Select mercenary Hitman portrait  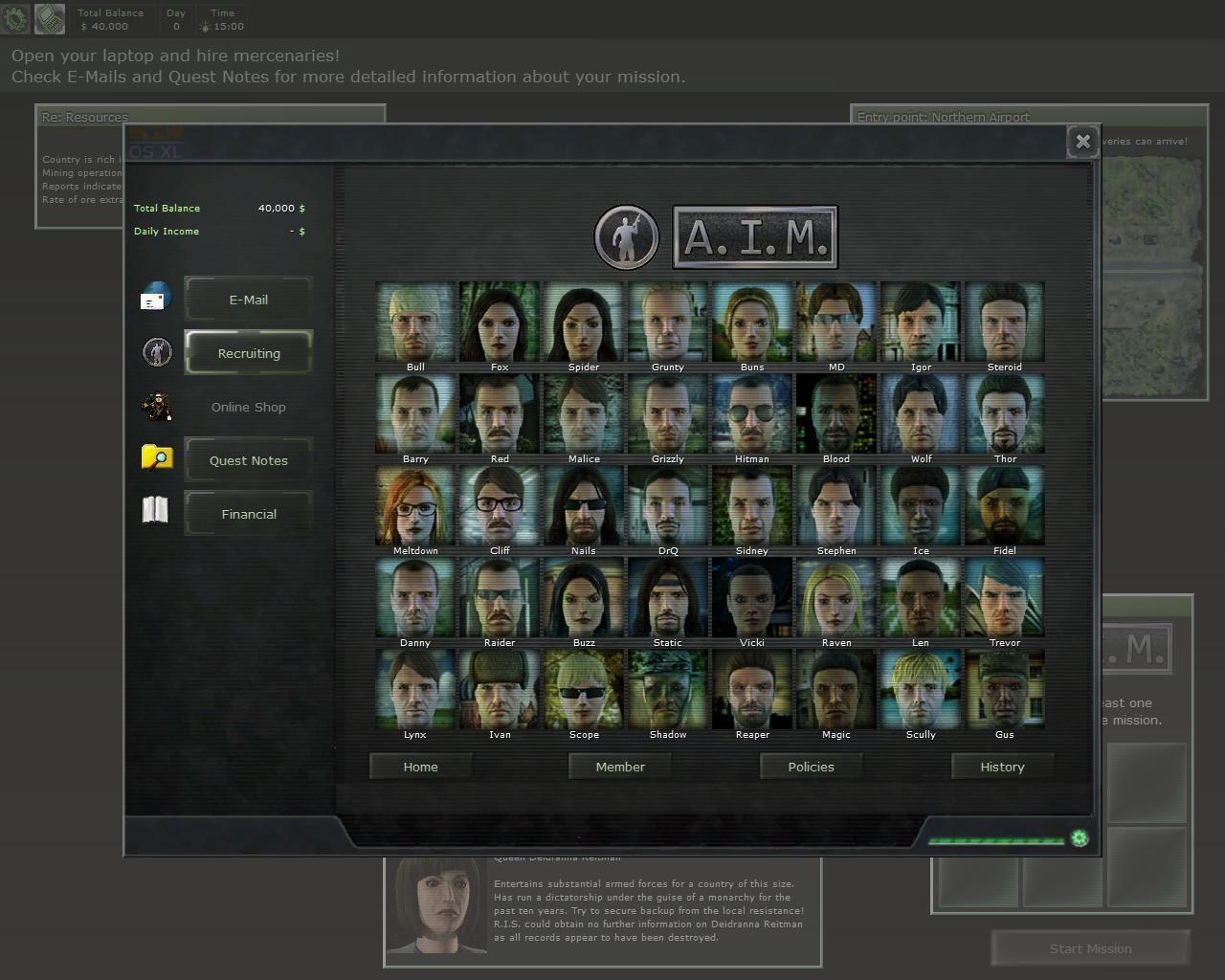(x=752, y=413)
